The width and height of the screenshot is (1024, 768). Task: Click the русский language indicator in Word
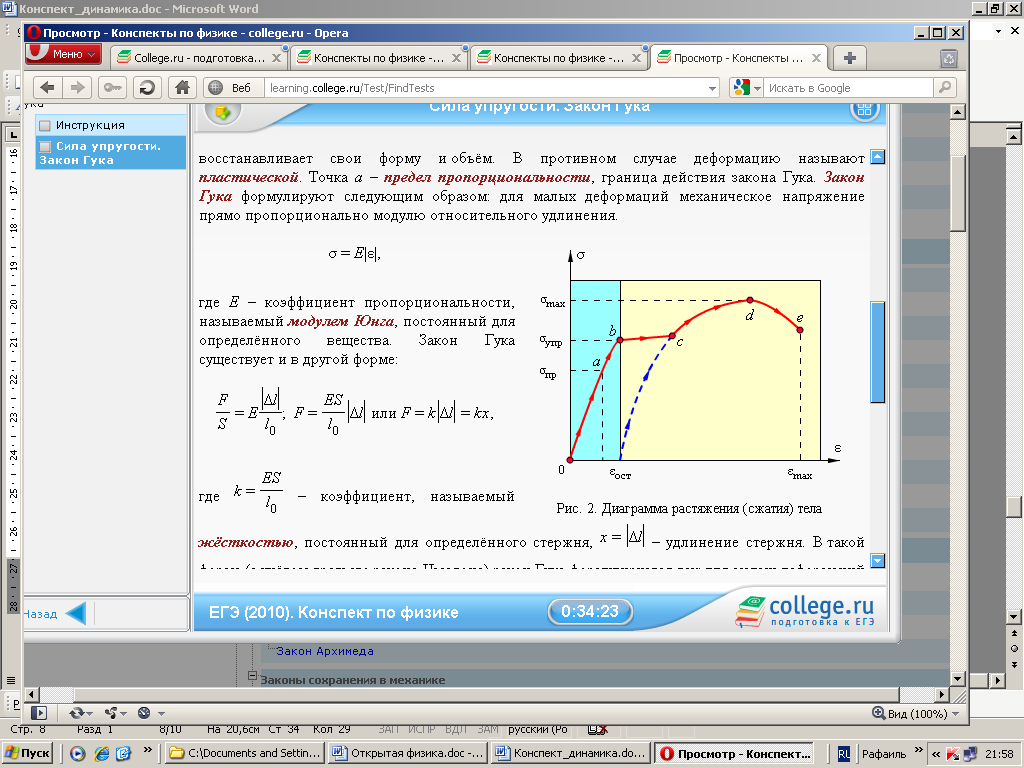point(537,729)
